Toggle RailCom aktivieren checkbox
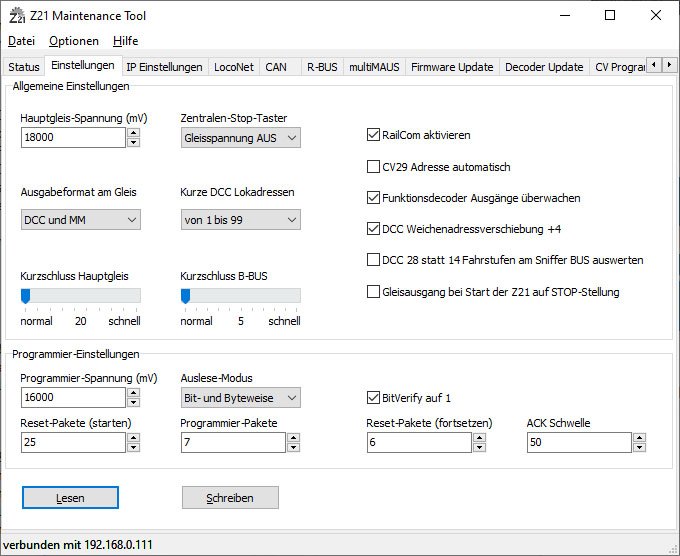Image resolution: width=680 pixels, height=556 pixels. [373, 135]
